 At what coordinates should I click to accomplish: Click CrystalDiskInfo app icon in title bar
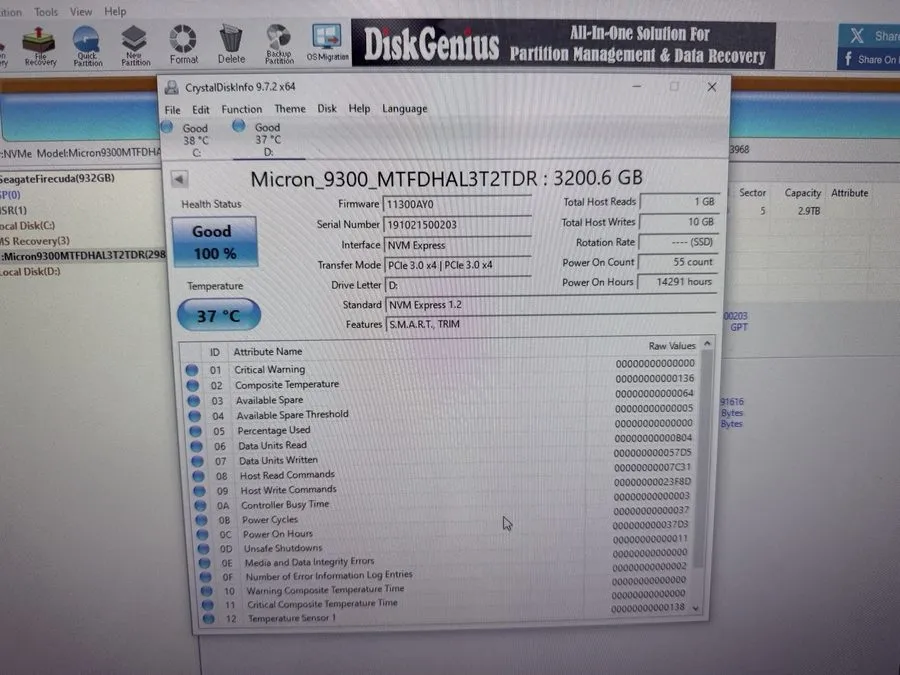click(172, 87)
